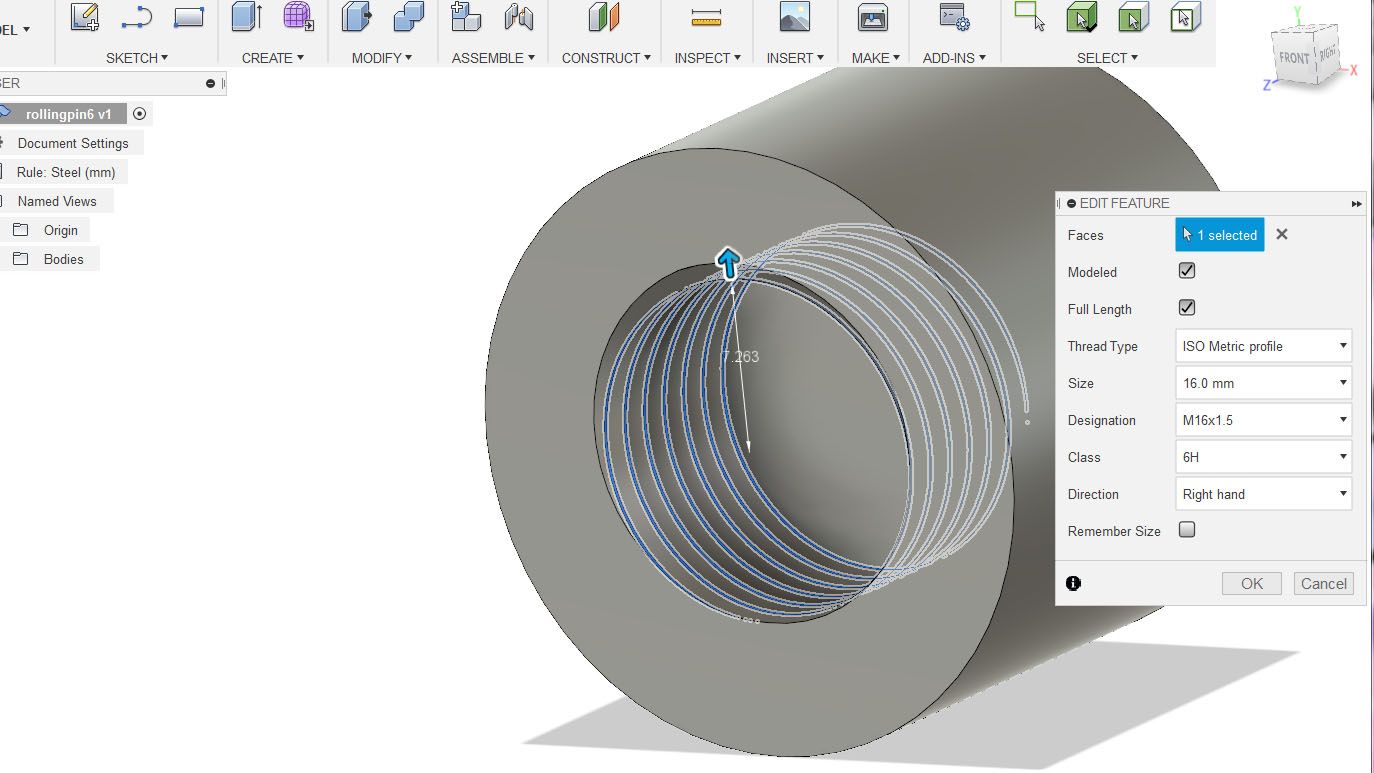Select the Bodies folder in the browser
The image size is (1374, 773).
(x=63, y=259)
